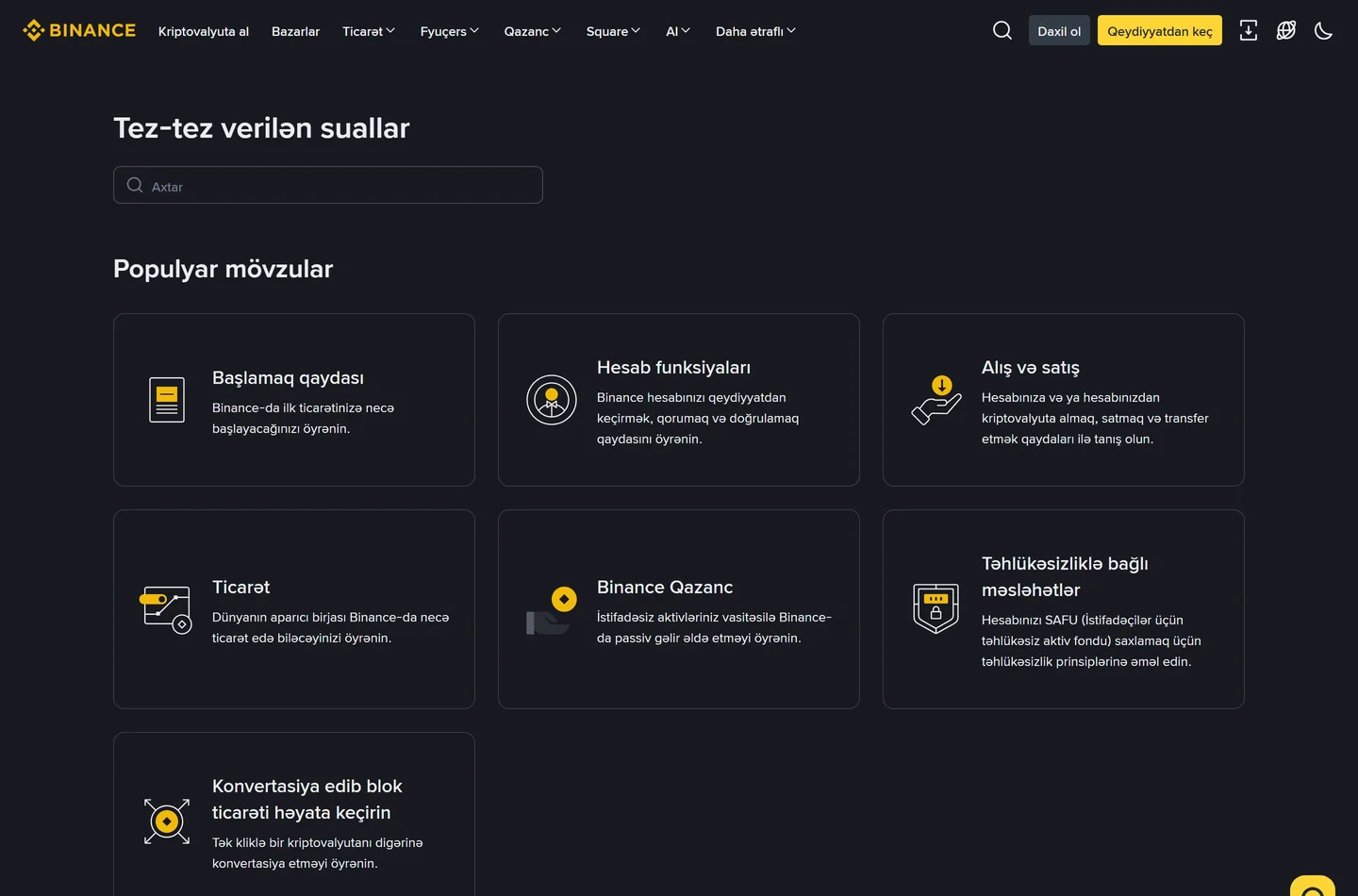Open Hesab funksiyaları topic title
This screenshot has height=896, width=1358.
click(x=673, y=368)
